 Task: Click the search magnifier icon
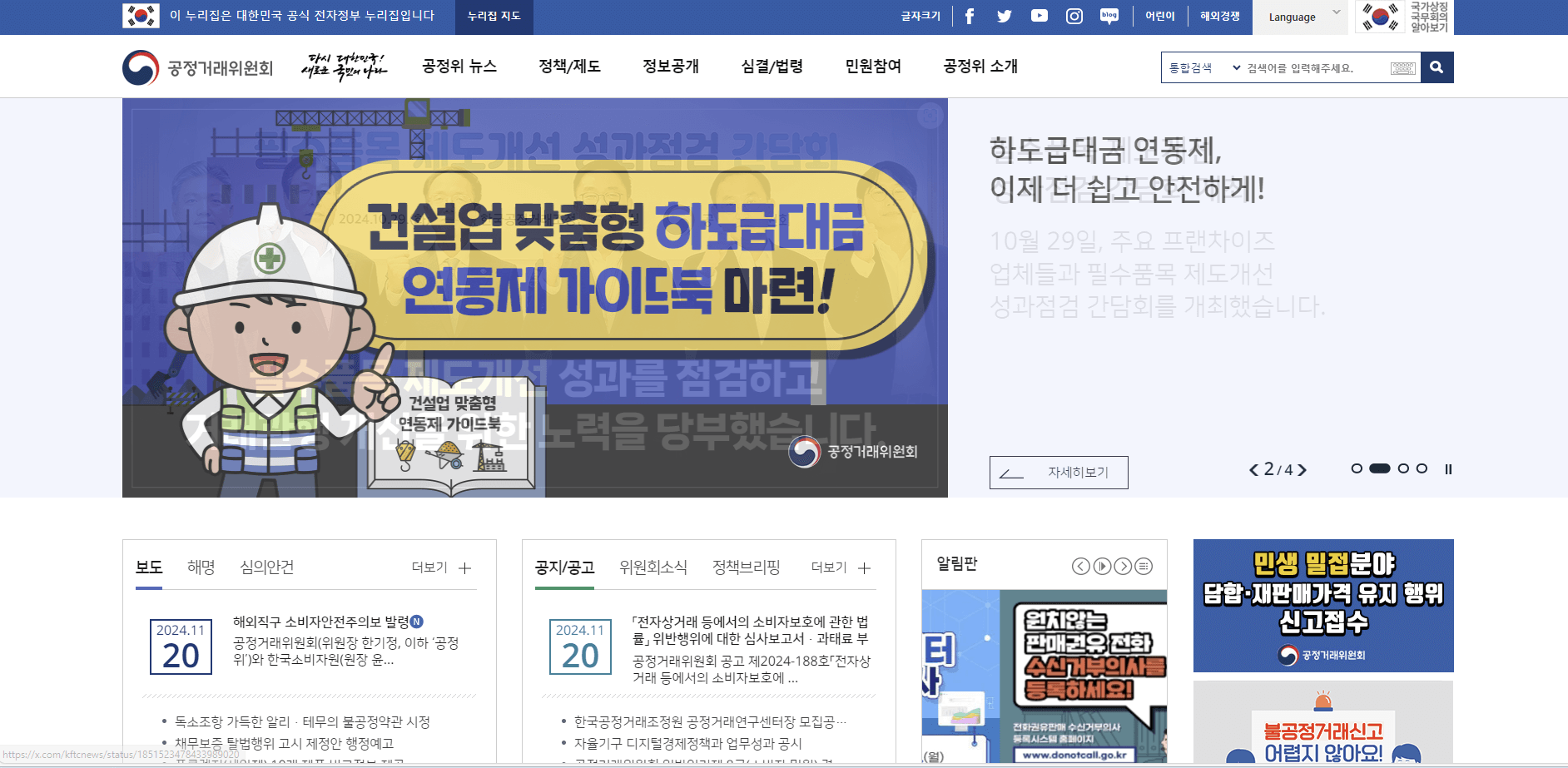click(1437, 67)
